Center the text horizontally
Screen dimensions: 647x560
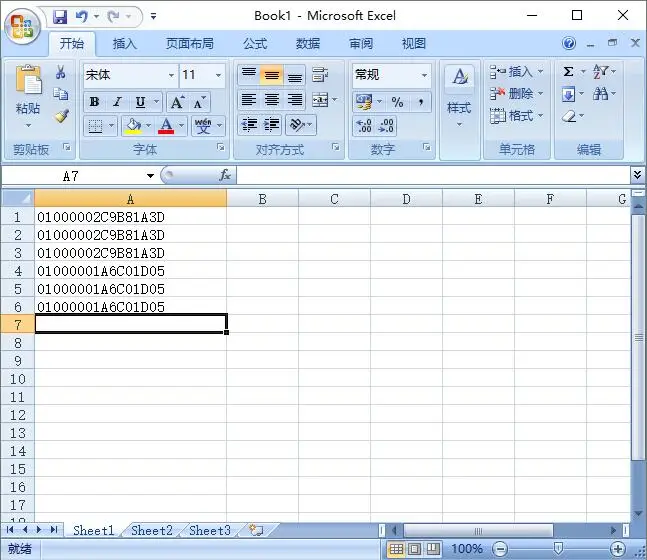click(272, 100)
